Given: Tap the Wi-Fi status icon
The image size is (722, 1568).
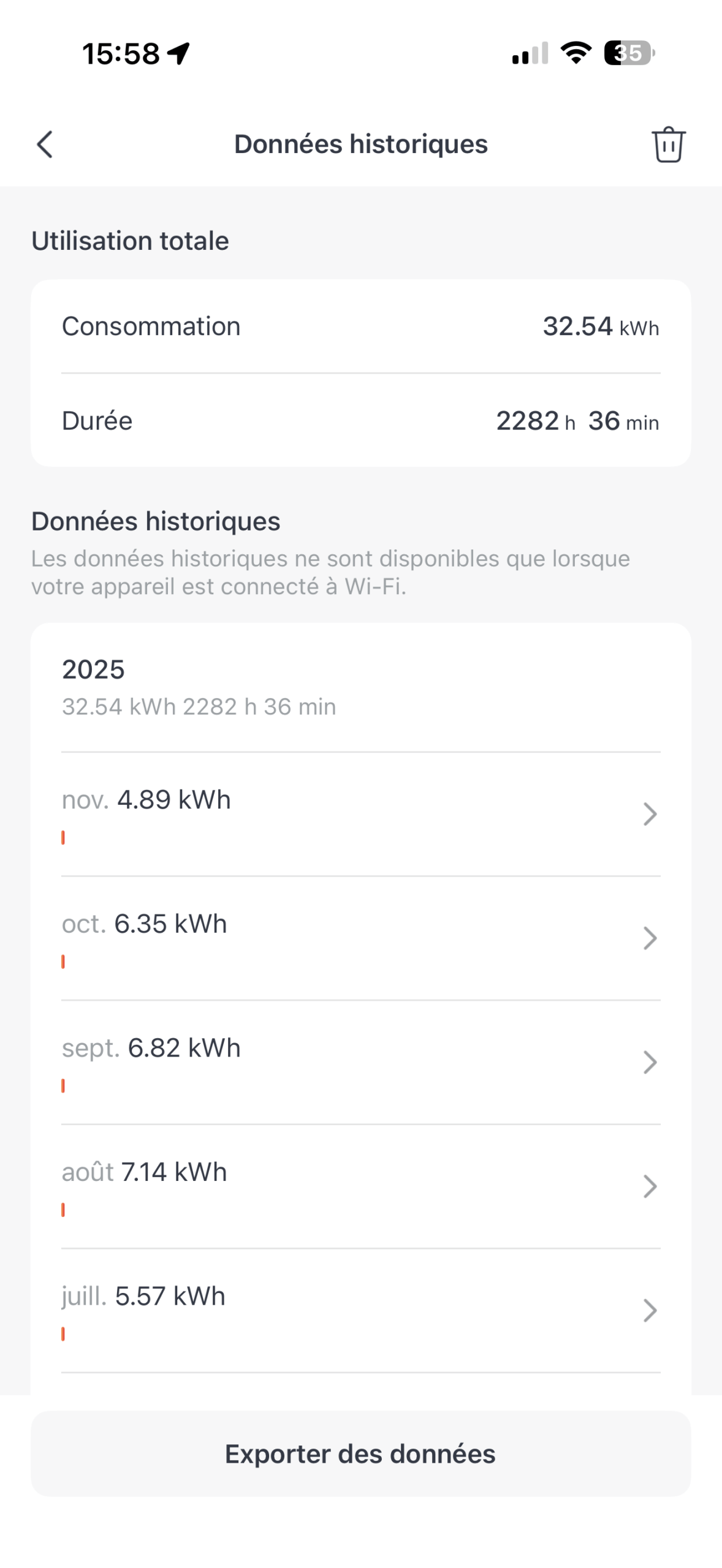Looking at the screenshot, I should click(x=576, y=53).
